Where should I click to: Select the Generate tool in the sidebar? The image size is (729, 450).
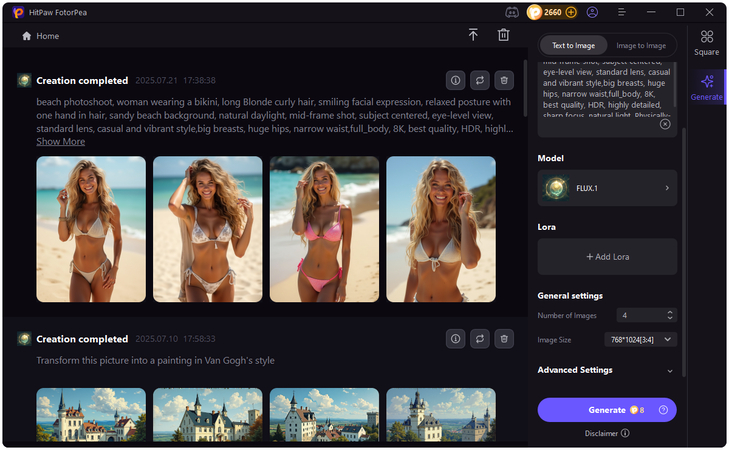[x=707, y=87]
